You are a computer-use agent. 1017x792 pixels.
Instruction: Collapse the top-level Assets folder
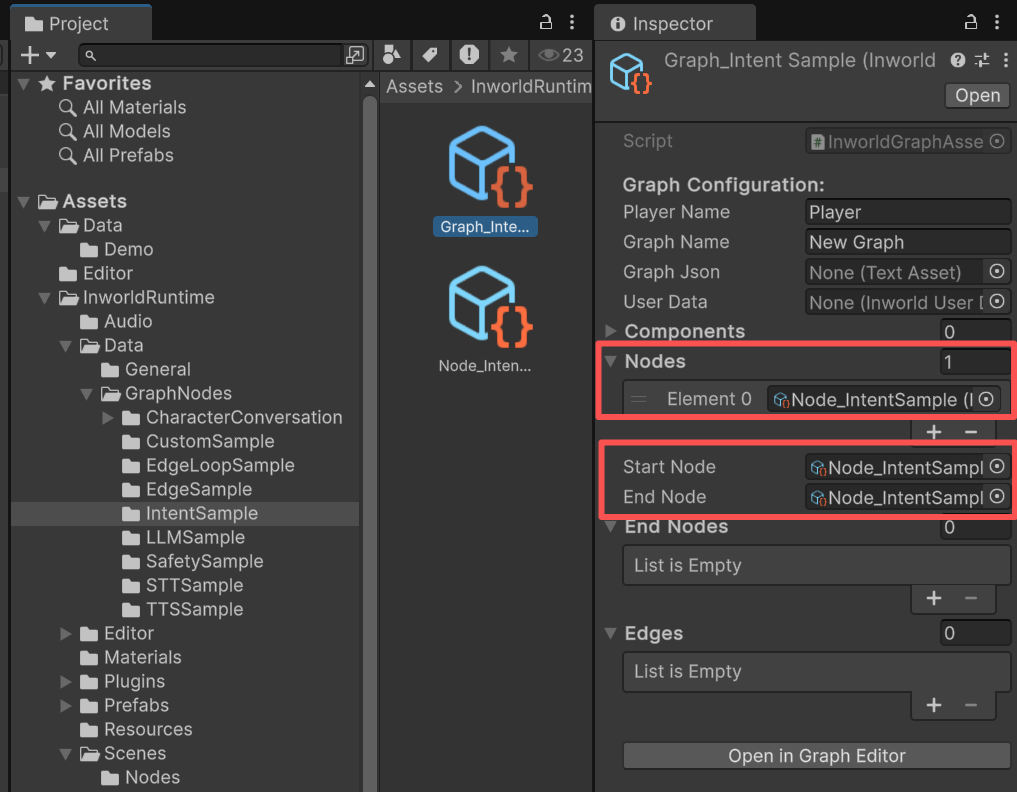(24, 202)
